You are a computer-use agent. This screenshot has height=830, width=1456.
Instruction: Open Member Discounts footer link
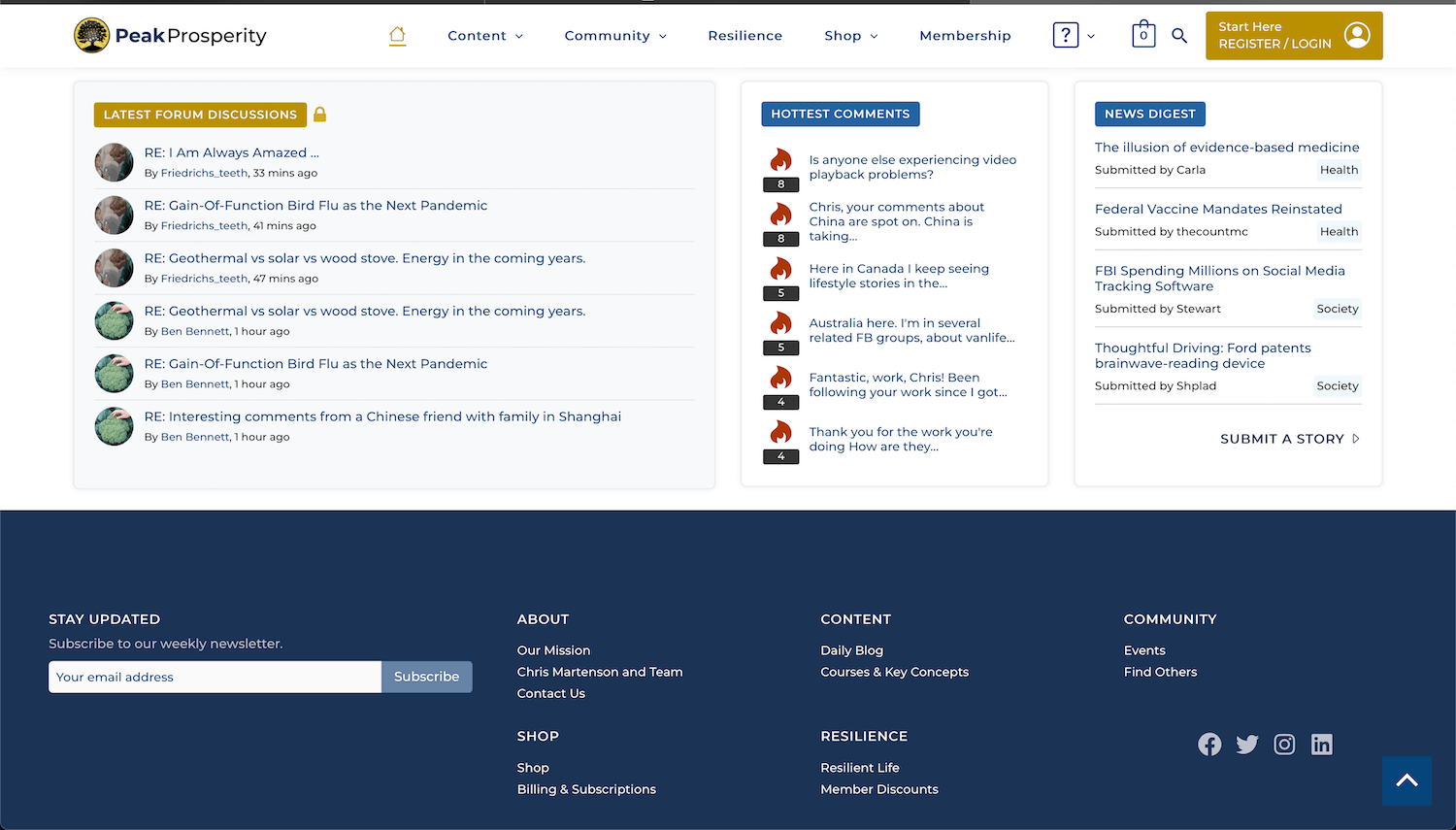click(x=879, y=789)
